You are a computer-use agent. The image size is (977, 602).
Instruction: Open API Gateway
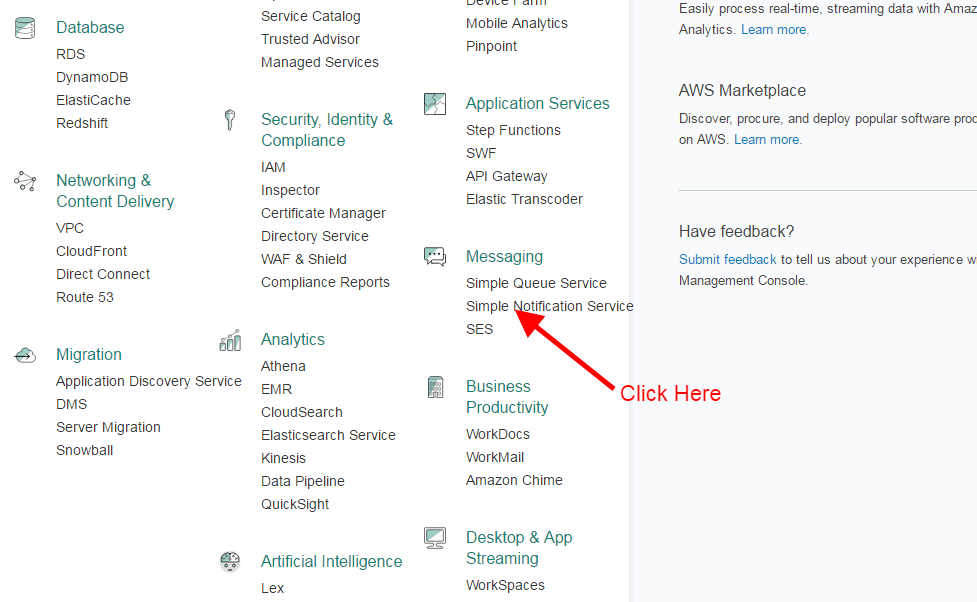(x=507, y=176)
